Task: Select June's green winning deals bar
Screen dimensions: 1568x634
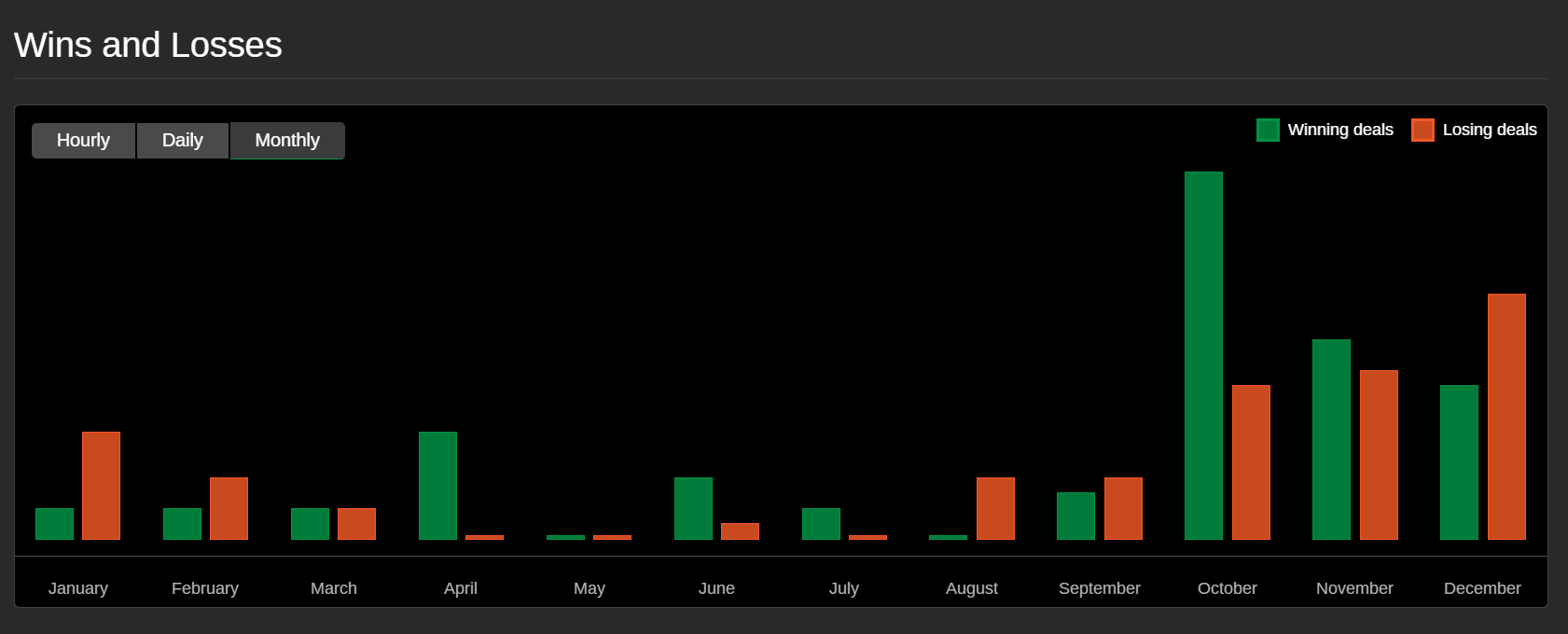Action: tap(693, 508)
